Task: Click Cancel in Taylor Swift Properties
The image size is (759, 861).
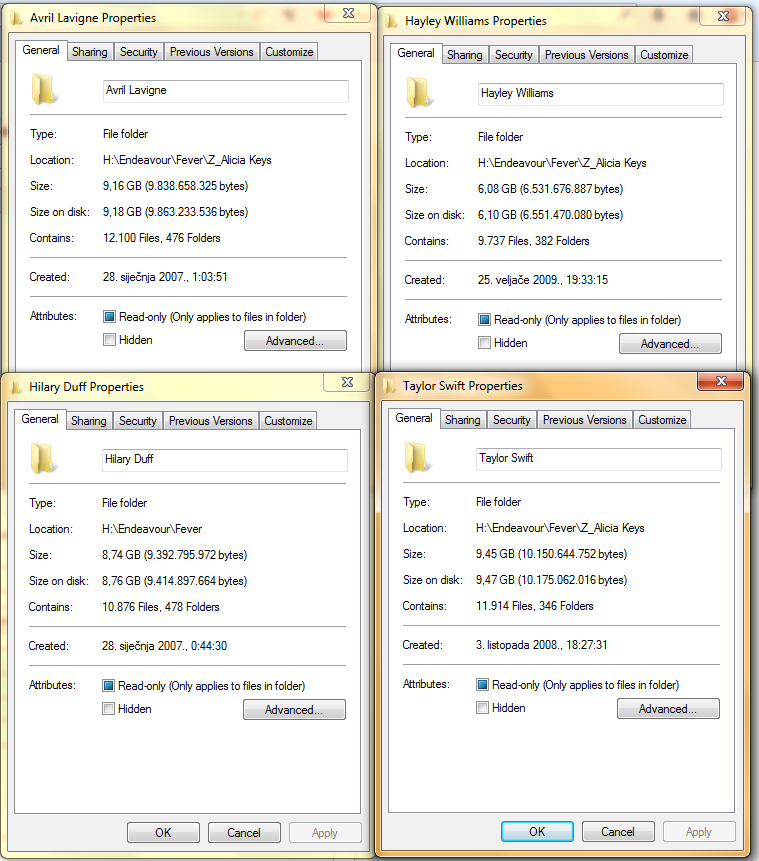Action: pos(618,831)
